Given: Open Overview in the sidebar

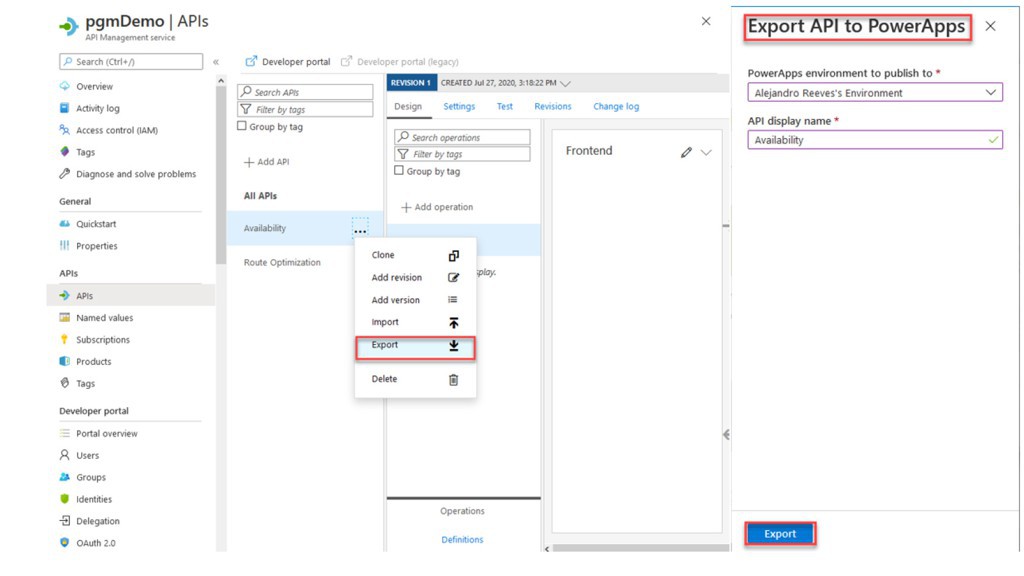Looking at the screenshot, I should [x=94, y=86].
